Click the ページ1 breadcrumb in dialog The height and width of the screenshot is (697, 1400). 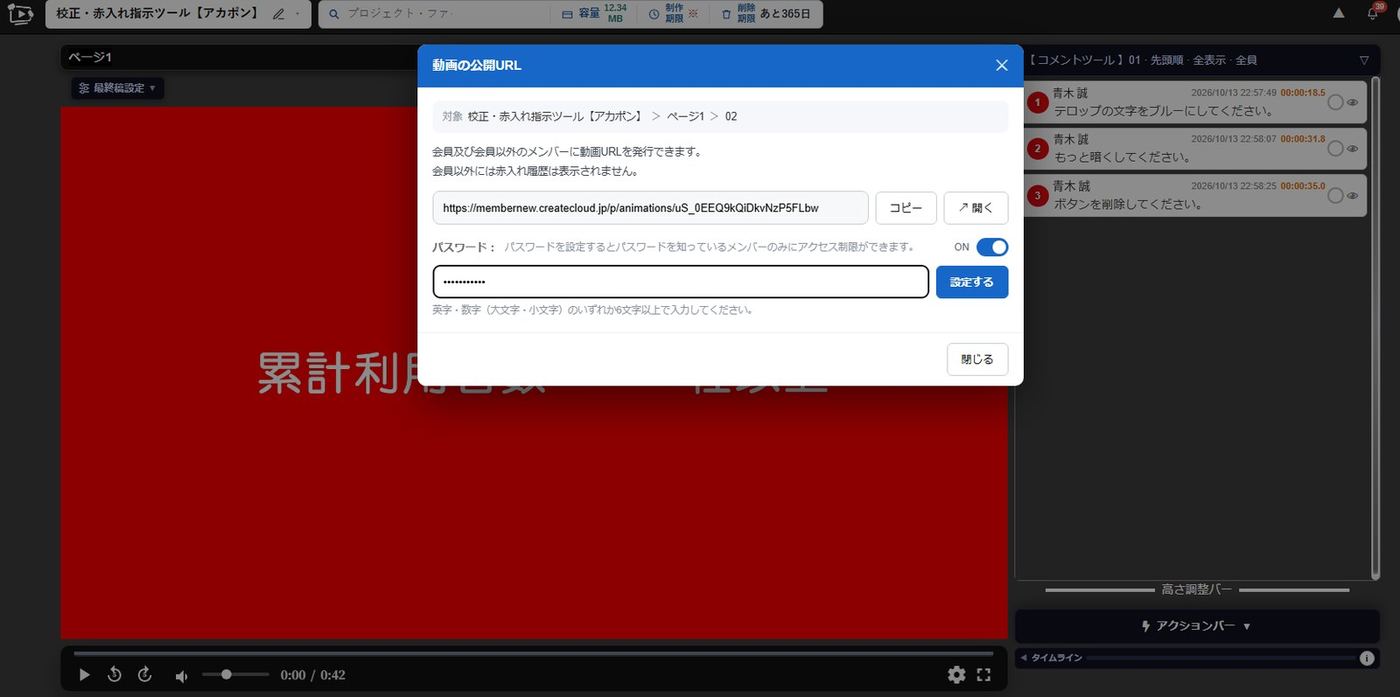[x=686, y=116]
